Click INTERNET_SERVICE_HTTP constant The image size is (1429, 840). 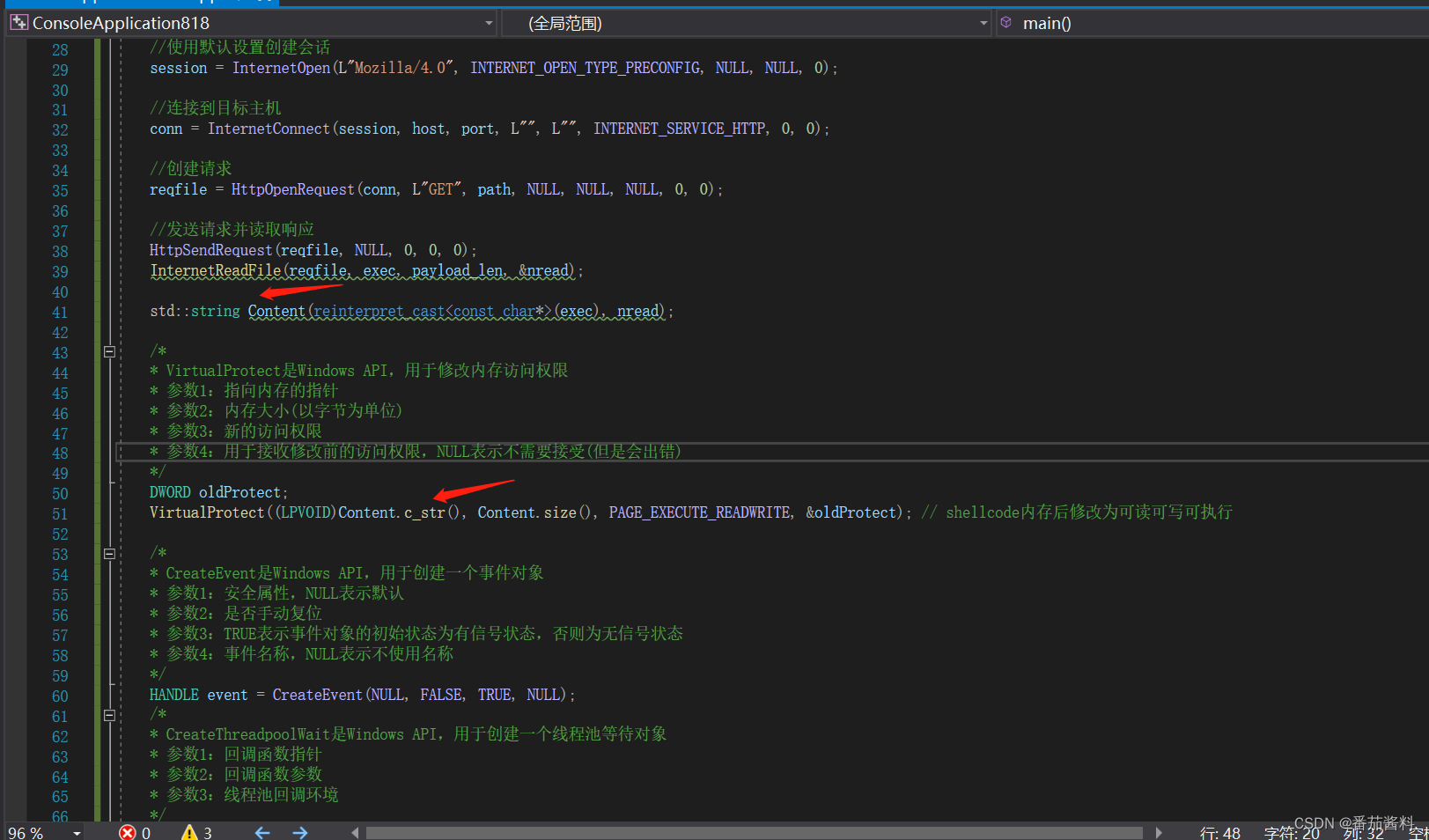(x=680, y=129)
